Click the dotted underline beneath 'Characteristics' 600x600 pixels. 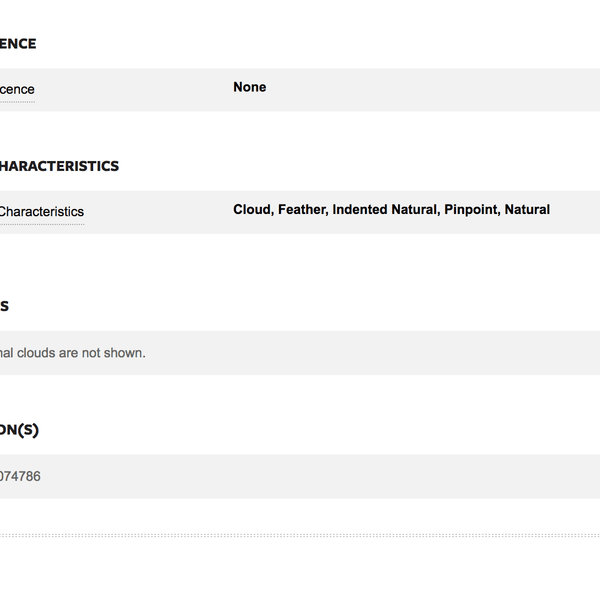42,224
